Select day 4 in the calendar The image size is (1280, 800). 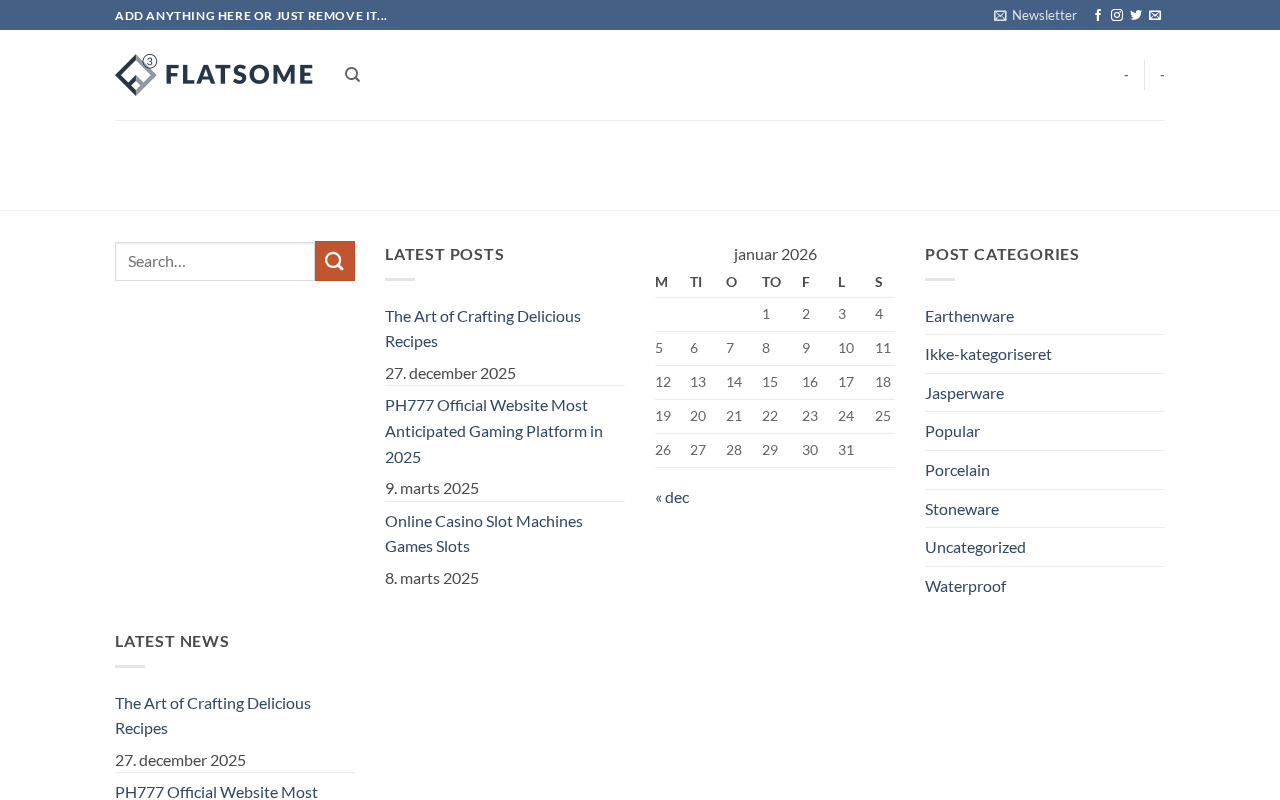point(879,314)
